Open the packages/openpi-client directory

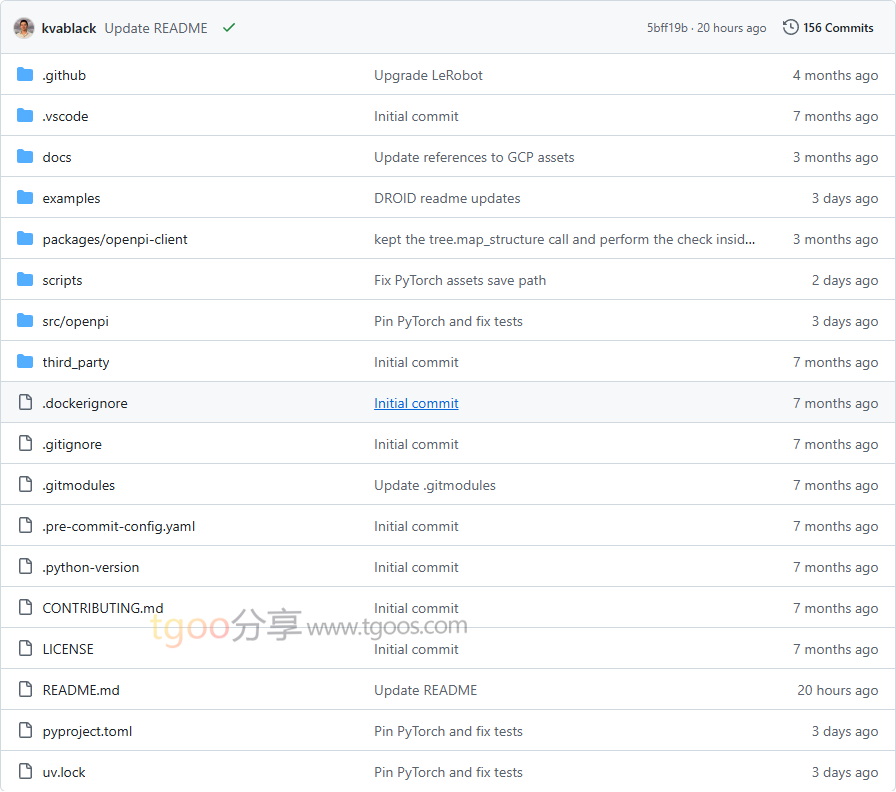115,239
